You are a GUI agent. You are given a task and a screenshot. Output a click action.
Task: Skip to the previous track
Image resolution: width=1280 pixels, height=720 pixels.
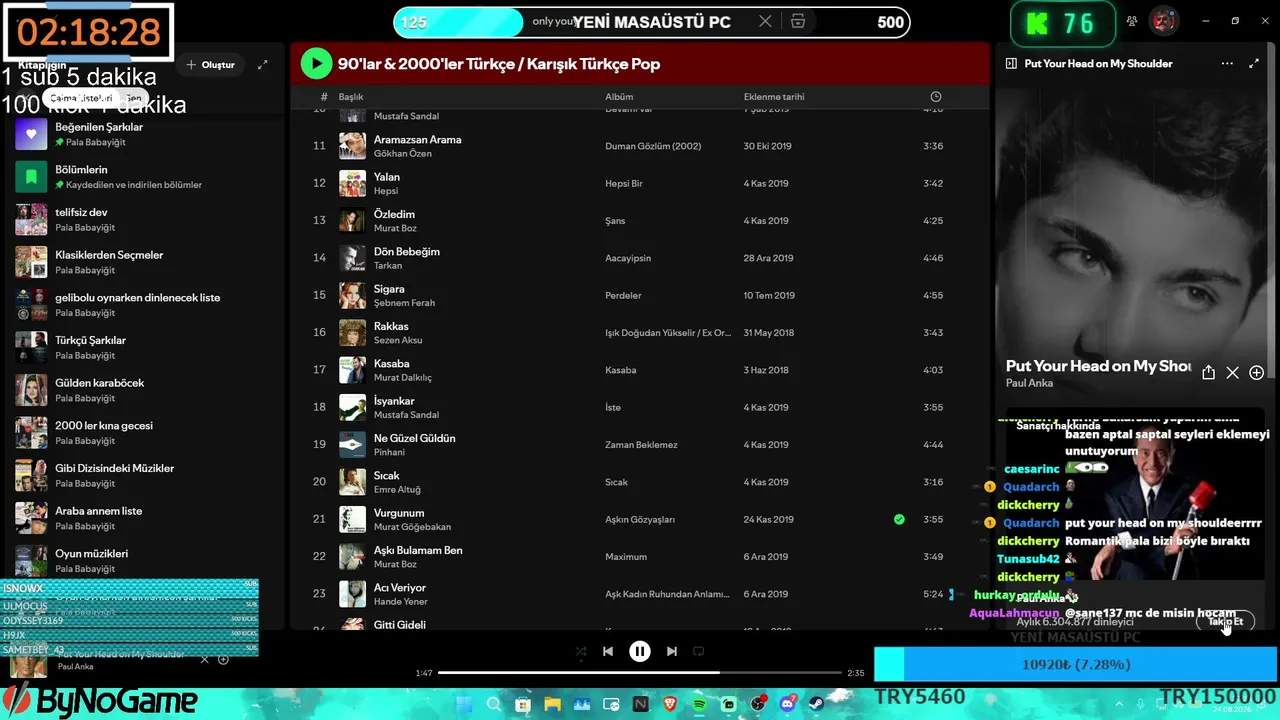tap(608, 651)
